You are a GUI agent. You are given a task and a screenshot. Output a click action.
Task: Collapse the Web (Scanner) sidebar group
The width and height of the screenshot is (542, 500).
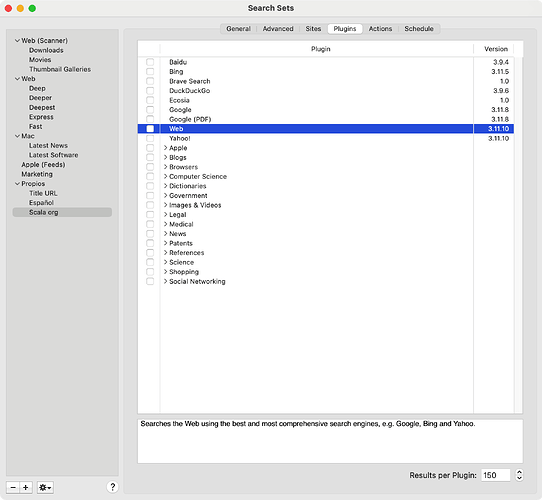point(17,40)
